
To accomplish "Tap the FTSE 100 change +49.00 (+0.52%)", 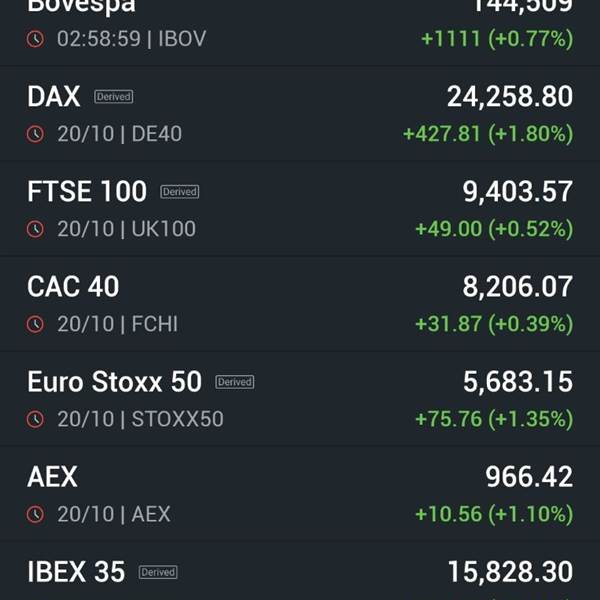I will pos(494,229).
